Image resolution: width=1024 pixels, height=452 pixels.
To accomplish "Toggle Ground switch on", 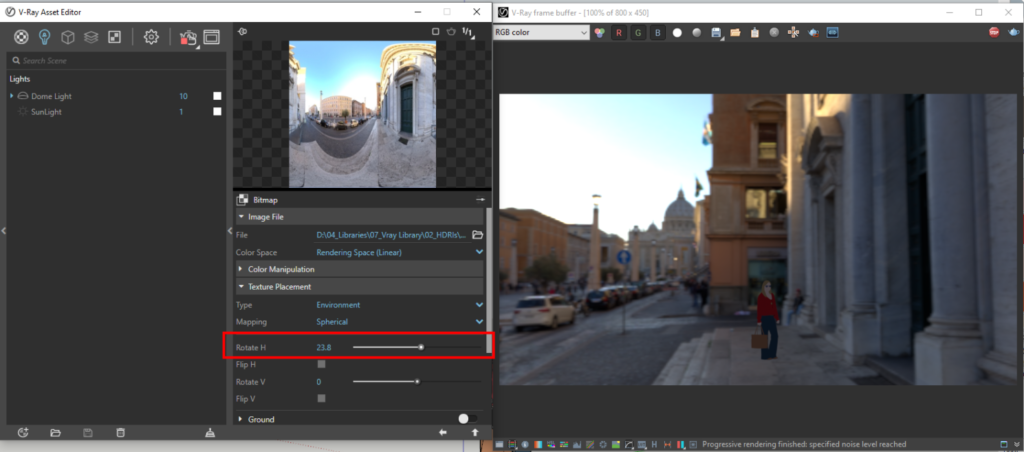I will click(x=467, y=418).
